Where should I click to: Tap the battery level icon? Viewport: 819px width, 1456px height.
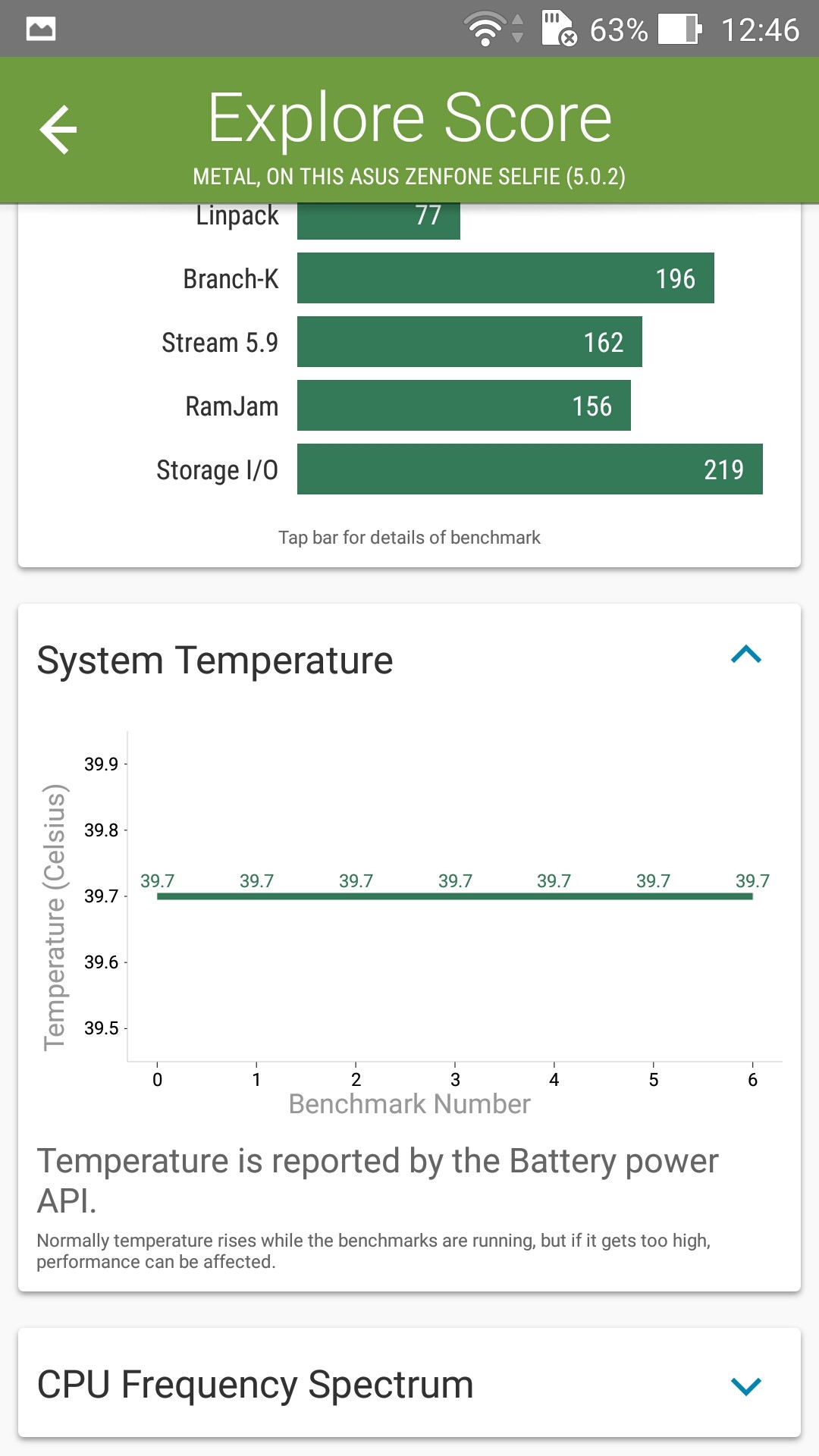(679, 30)
